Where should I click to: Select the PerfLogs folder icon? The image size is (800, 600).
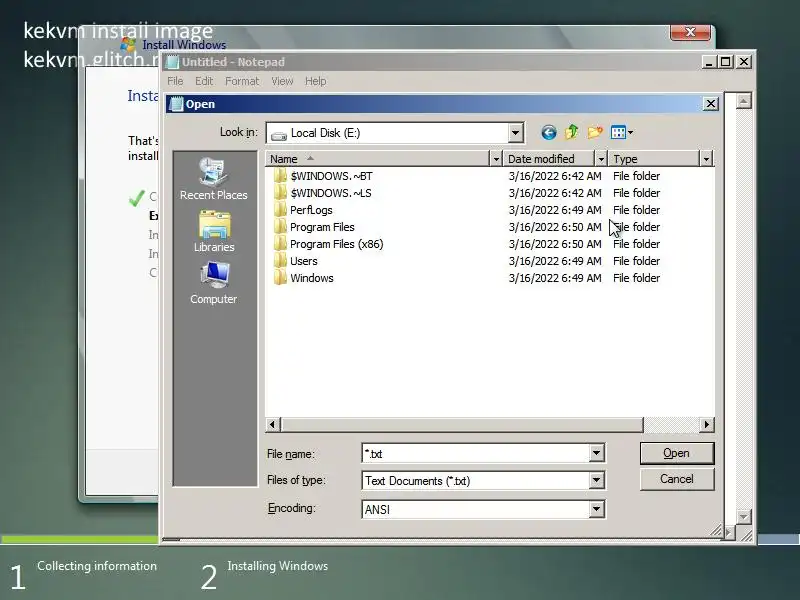[280, 210]
